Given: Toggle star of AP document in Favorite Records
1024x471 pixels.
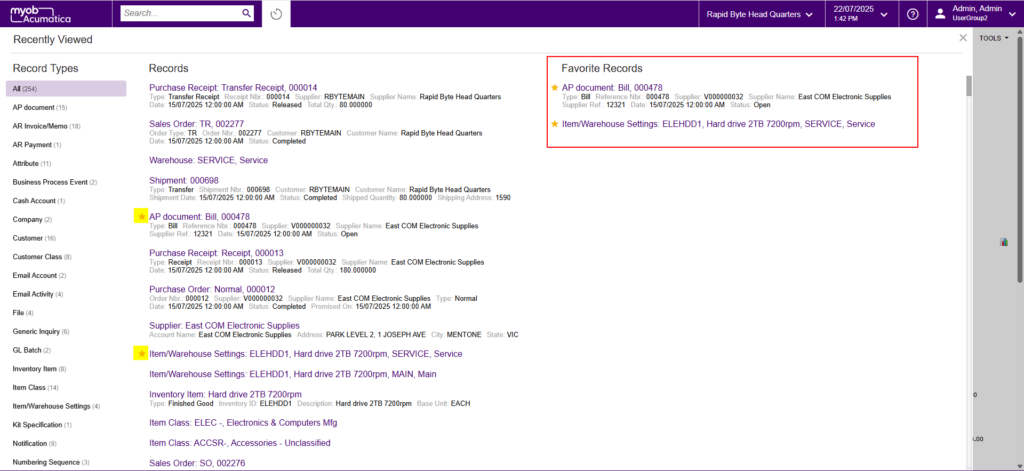Looking at the screenshot, I should 555,87.
